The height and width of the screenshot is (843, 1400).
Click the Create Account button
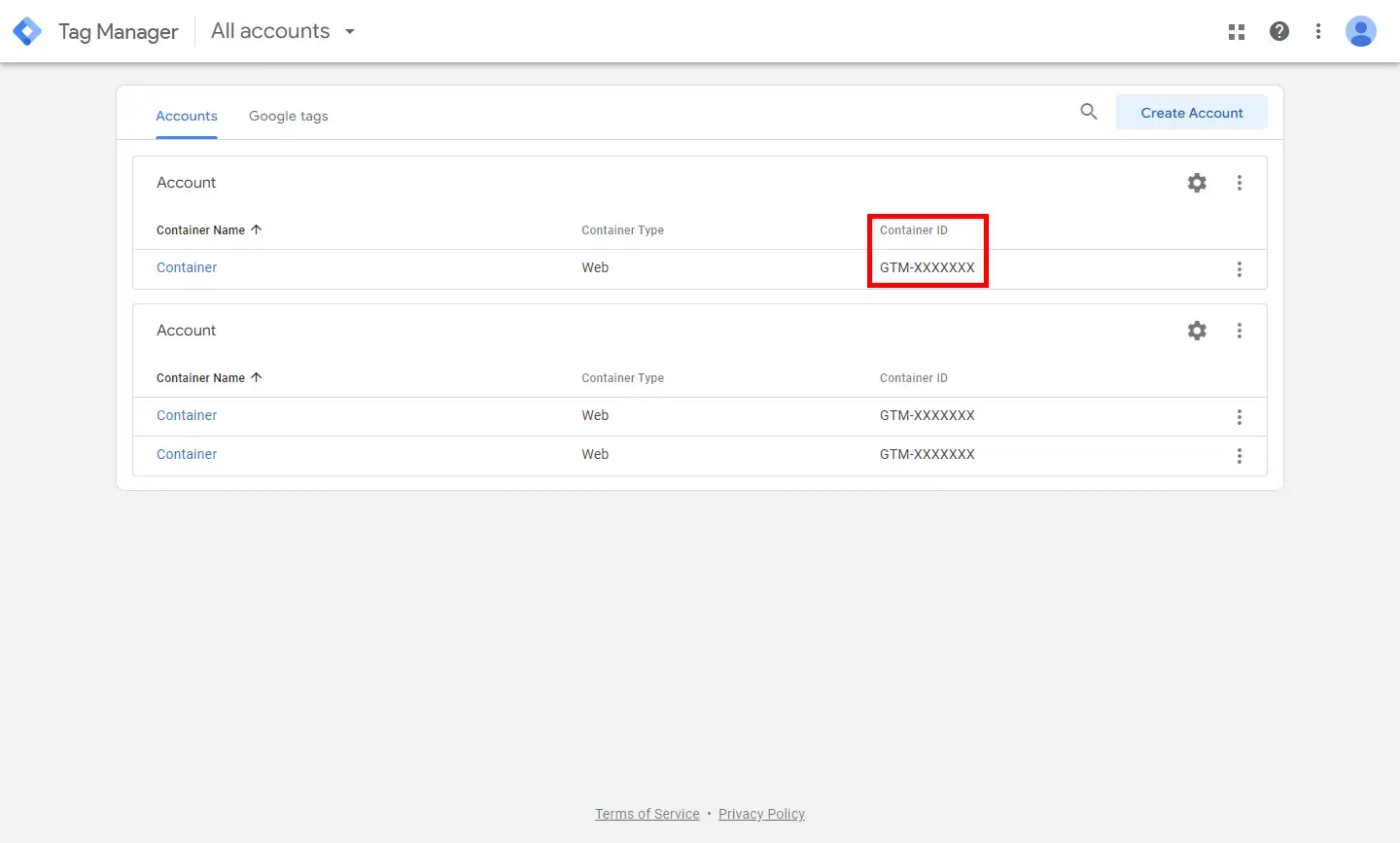[x=1192, y=113]
